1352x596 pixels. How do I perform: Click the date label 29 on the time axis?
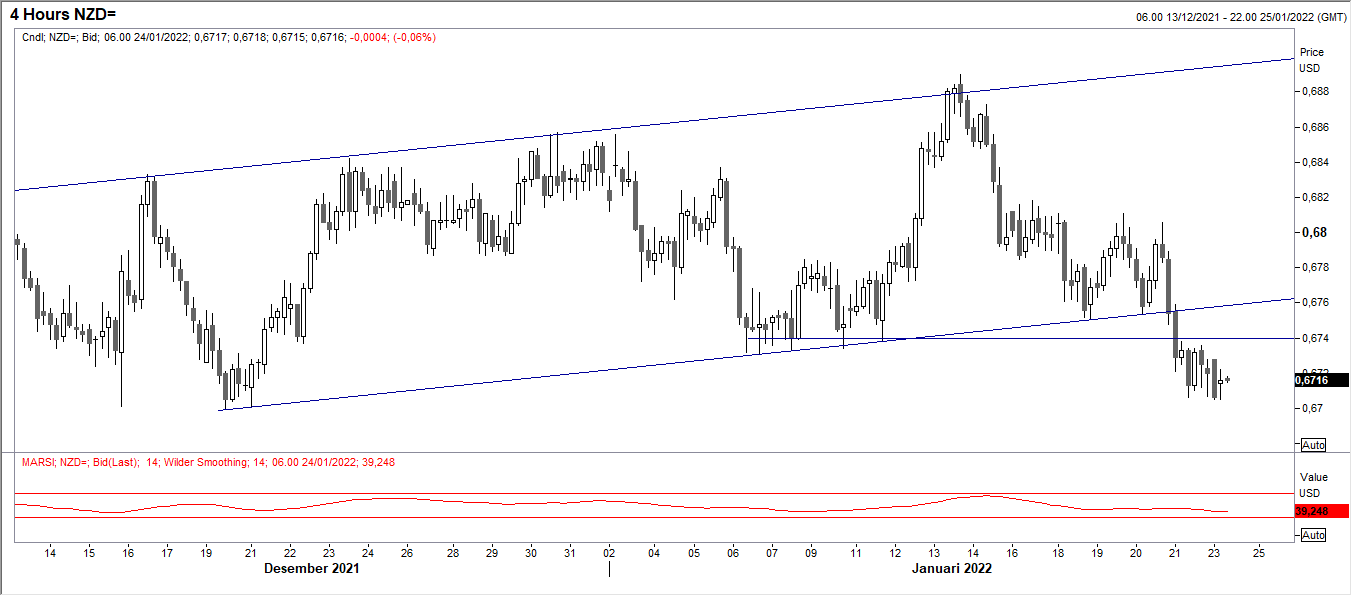click(x=491, y=552)
